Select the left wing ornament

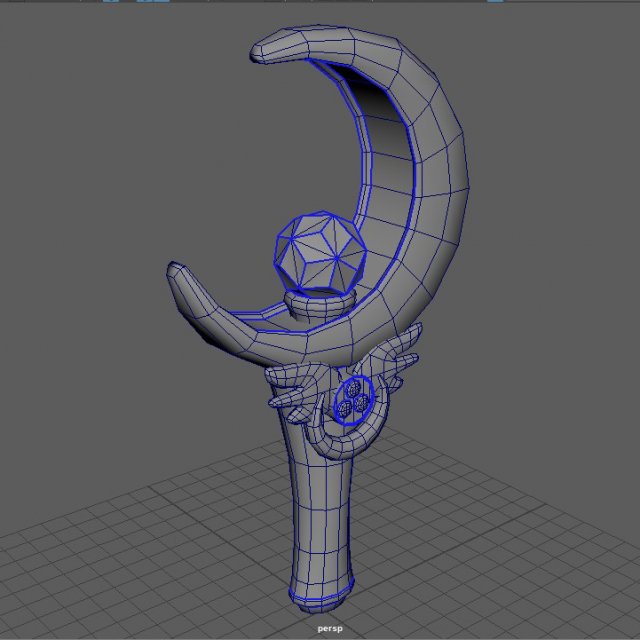point(288,385)
